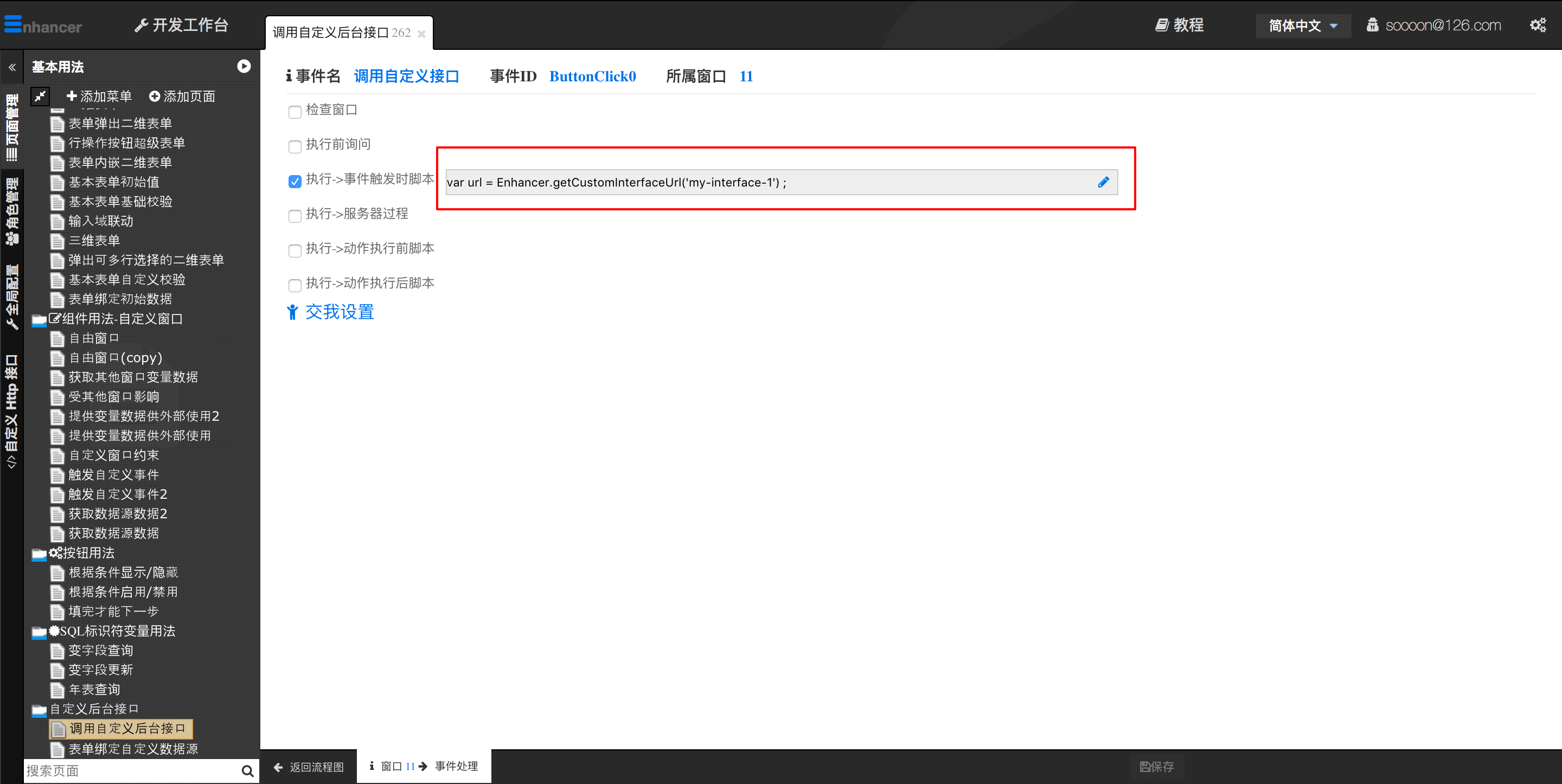The image size is (1562, 784).
Task: Click the 交我设置 link
Action: tap(338, 312)
